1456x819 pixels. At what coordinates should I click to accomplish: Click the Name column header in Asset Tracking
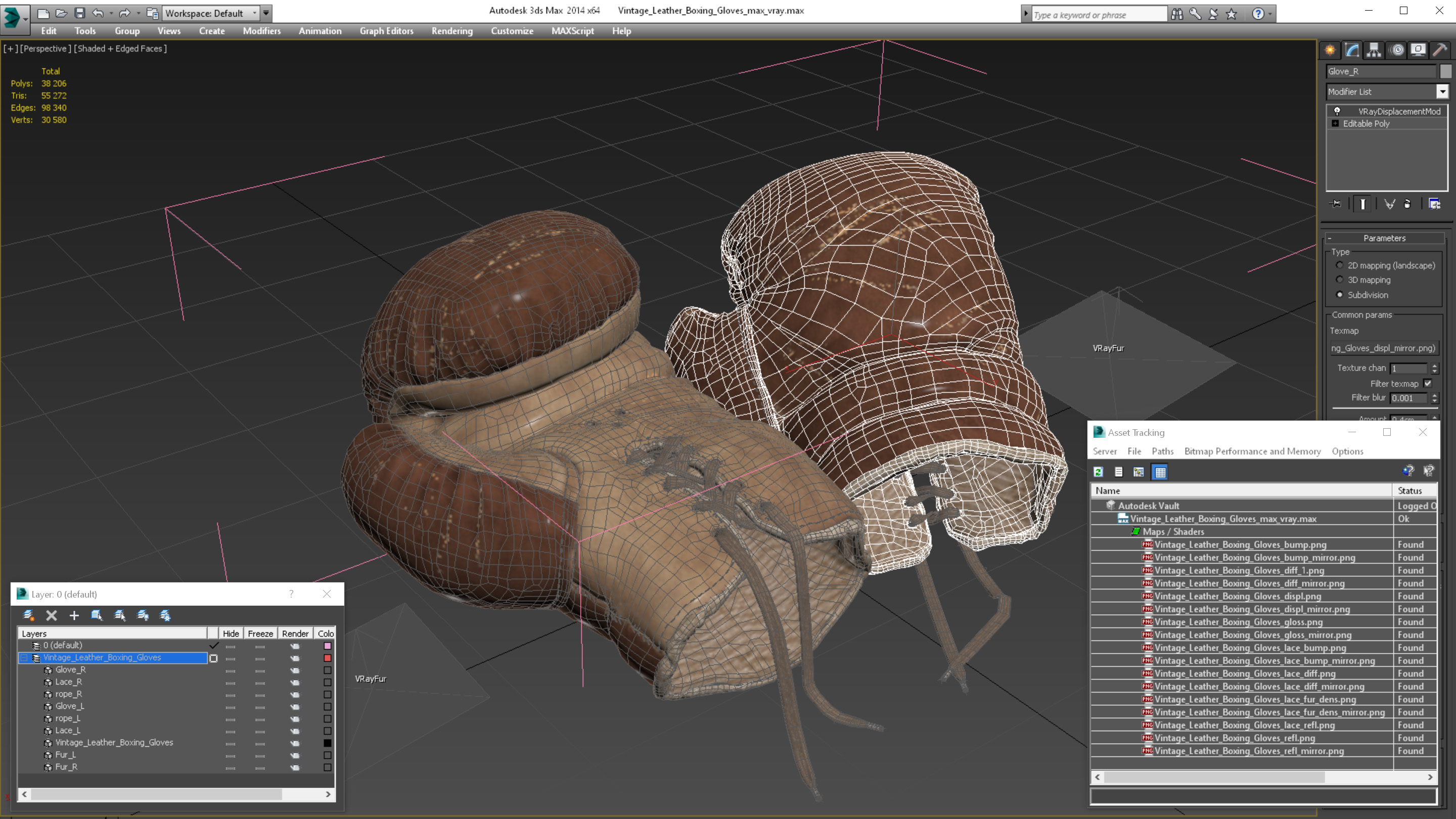1241,490
